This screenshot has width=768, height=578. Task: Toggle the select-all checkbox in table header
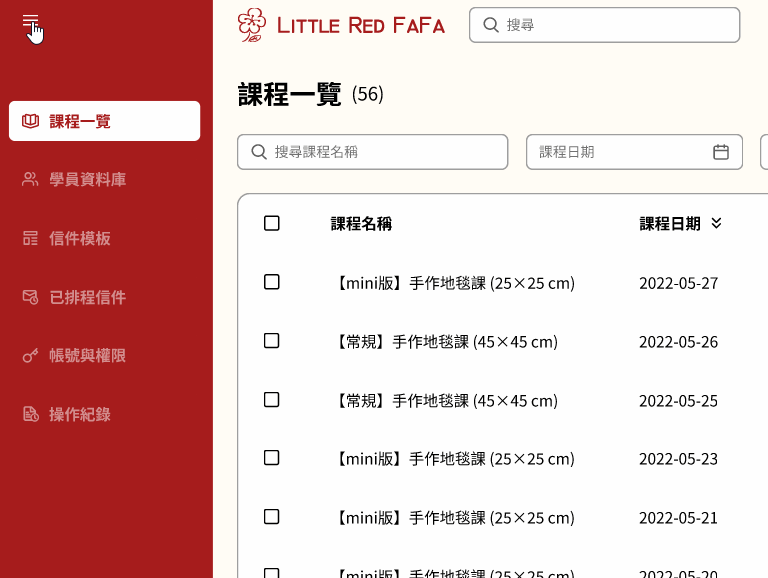point(272,223)
